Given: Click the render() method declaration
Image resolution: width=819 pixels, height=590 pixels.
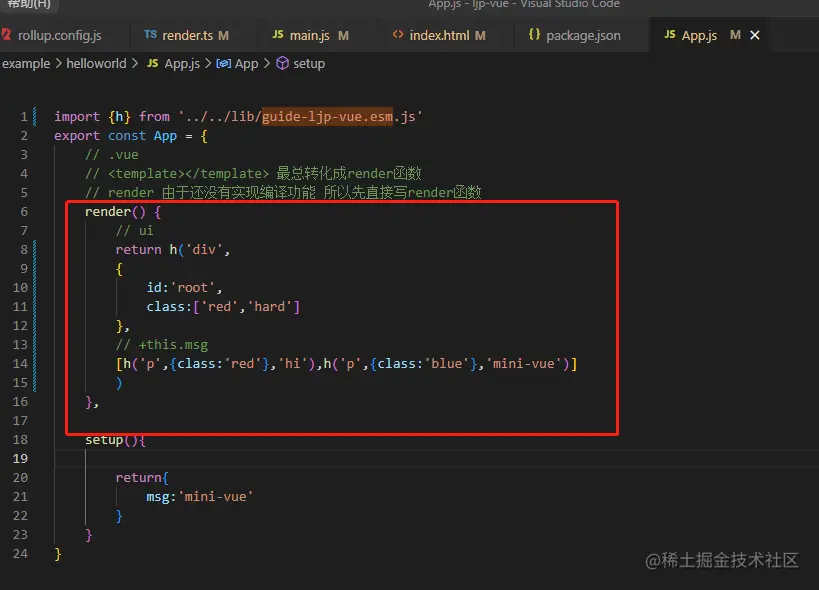Looking at the screenshot, I should tap(123, 211).
